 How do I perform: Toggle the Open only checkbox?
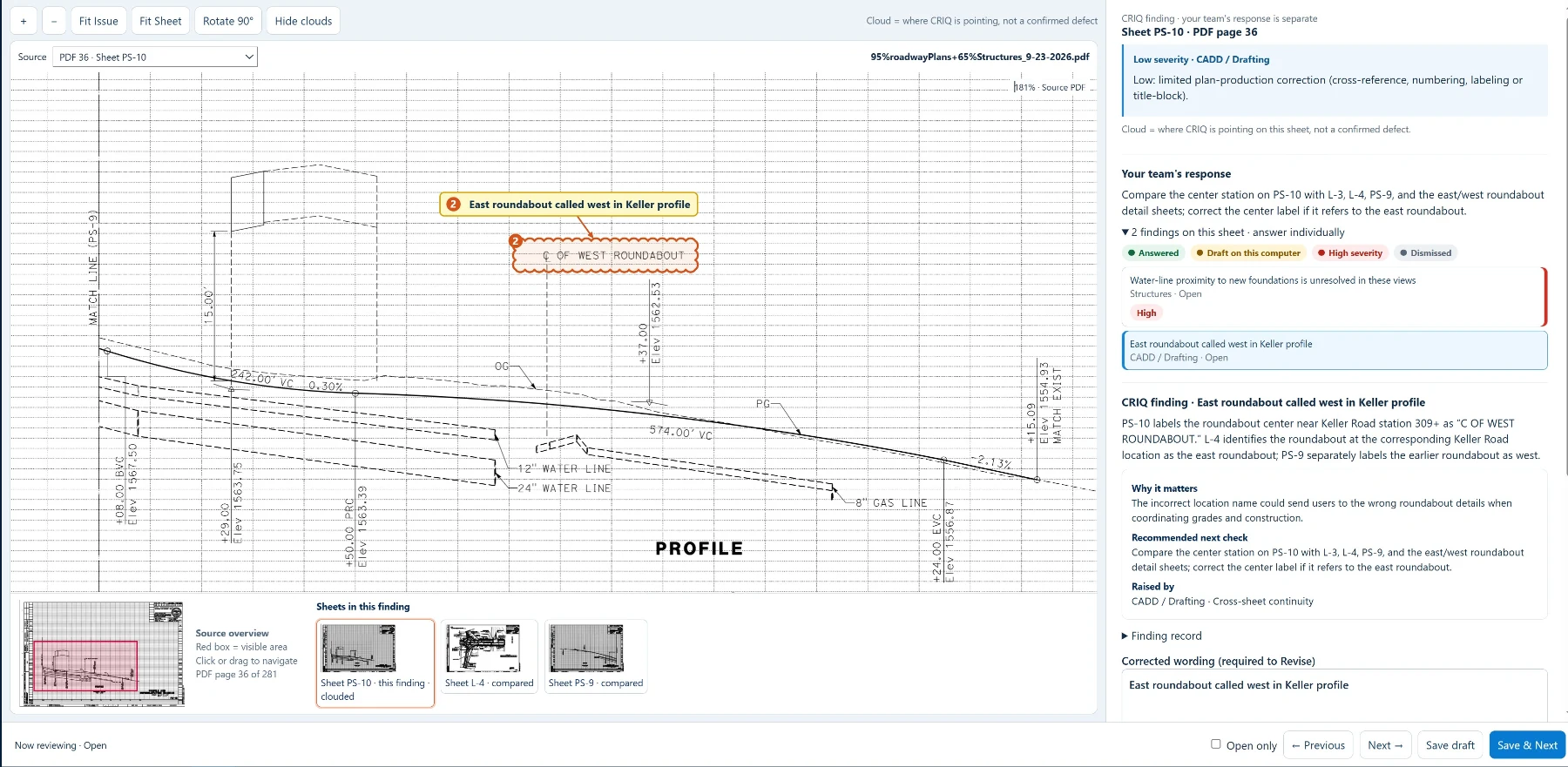pyautogui.click(x=1216, y=744)
